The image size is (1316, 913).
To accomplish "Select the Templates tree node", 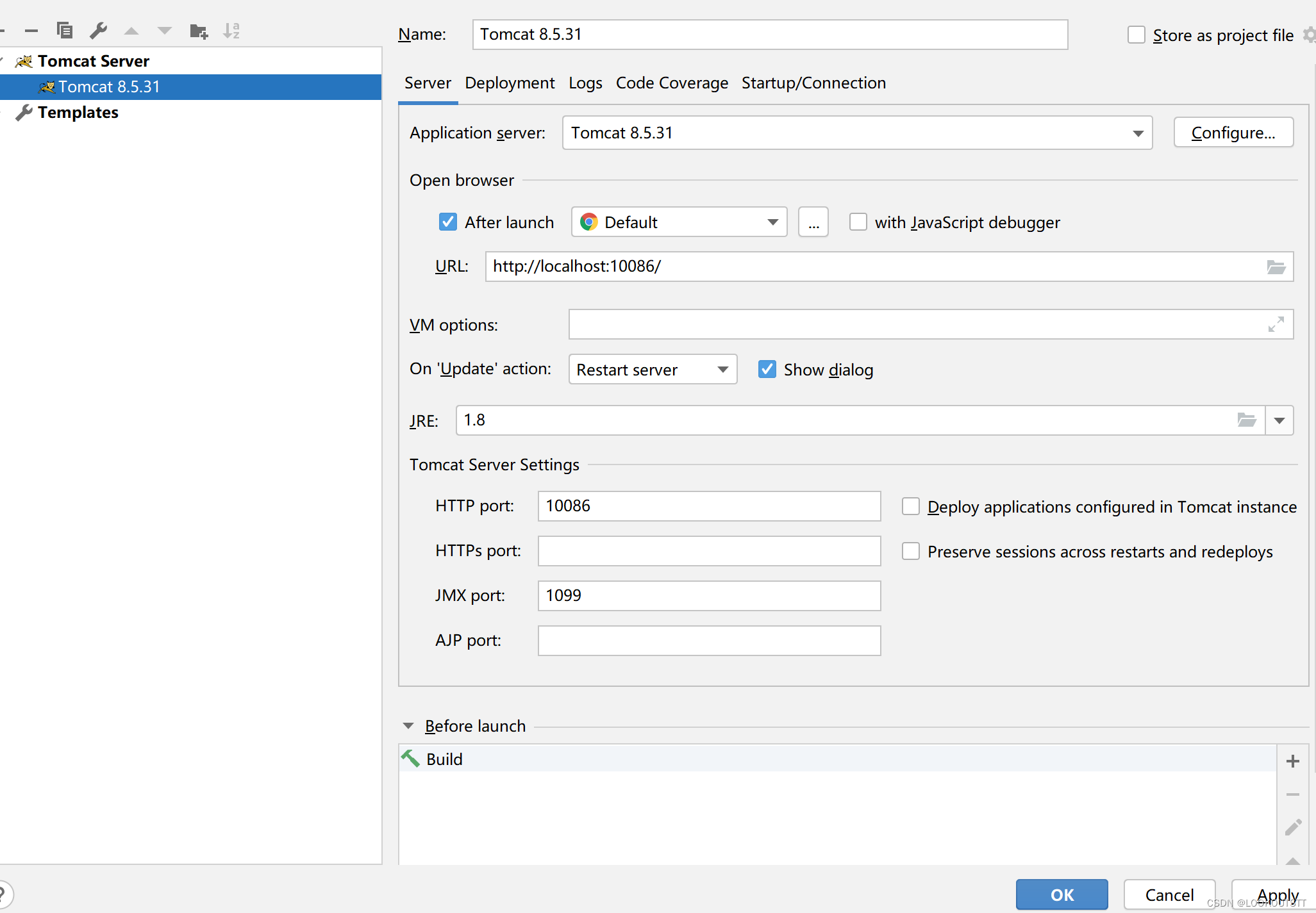I will pos(190,113).
